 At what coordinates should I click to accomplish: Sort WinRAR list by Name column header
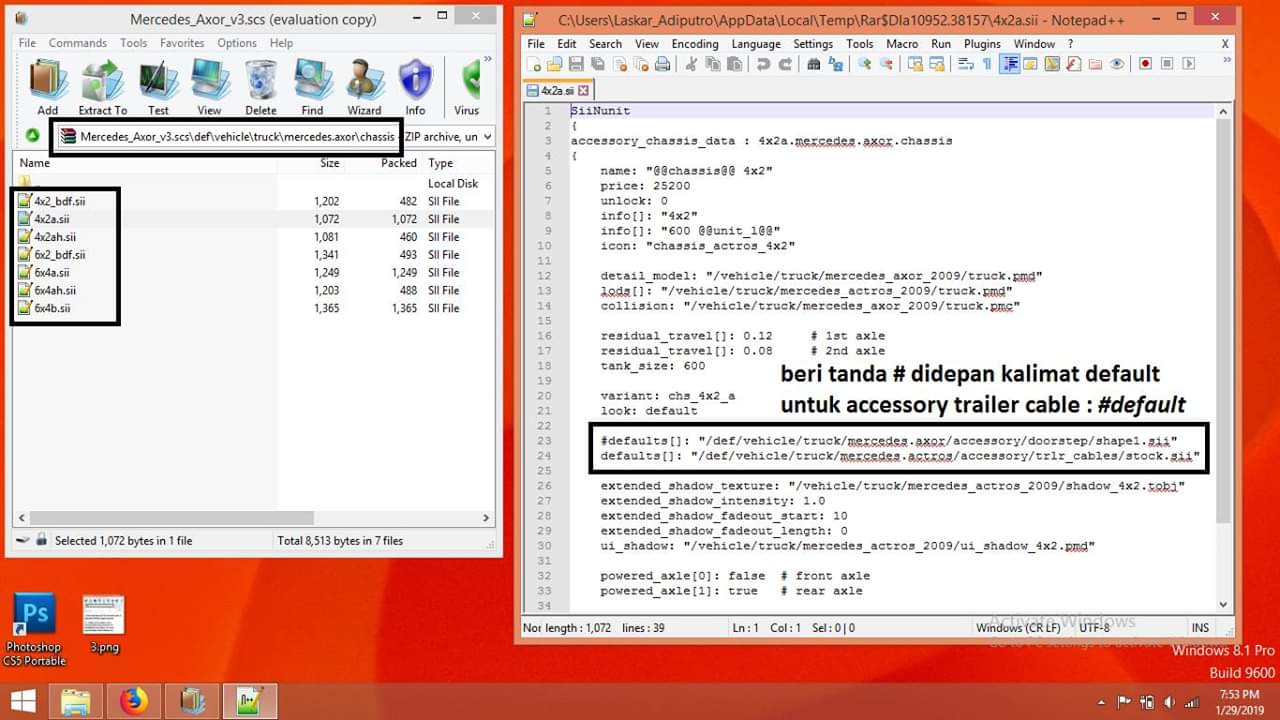(35, 163)
